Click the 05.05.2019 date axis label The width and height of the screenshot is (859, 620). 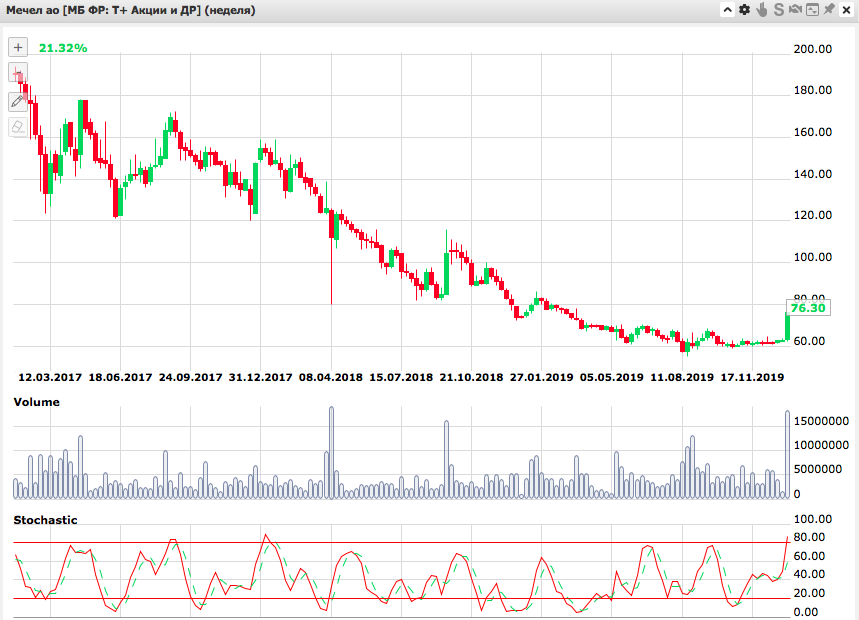click(611, 377)
